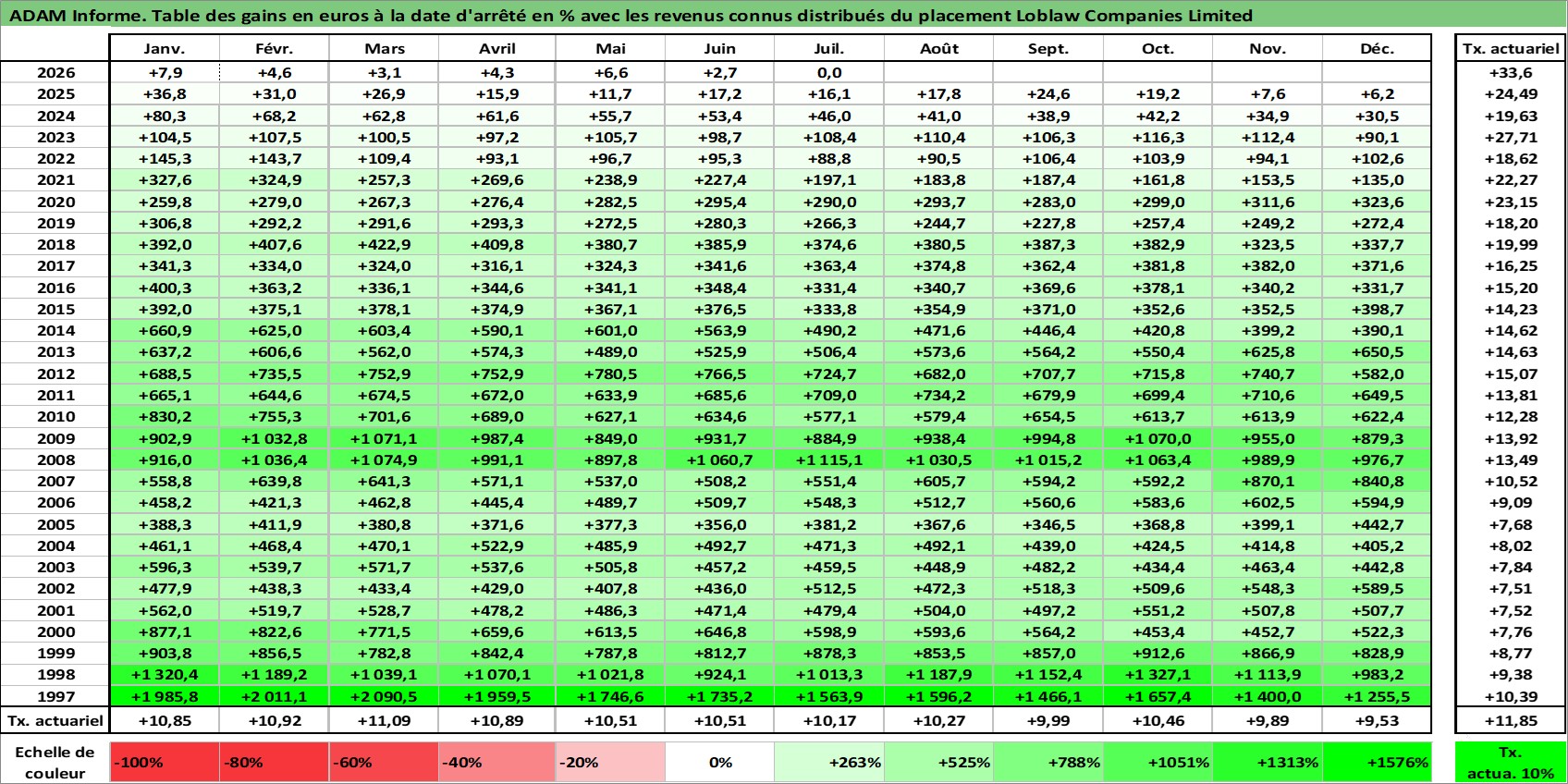Select the 2009 March cell +1 071,1

385,438
